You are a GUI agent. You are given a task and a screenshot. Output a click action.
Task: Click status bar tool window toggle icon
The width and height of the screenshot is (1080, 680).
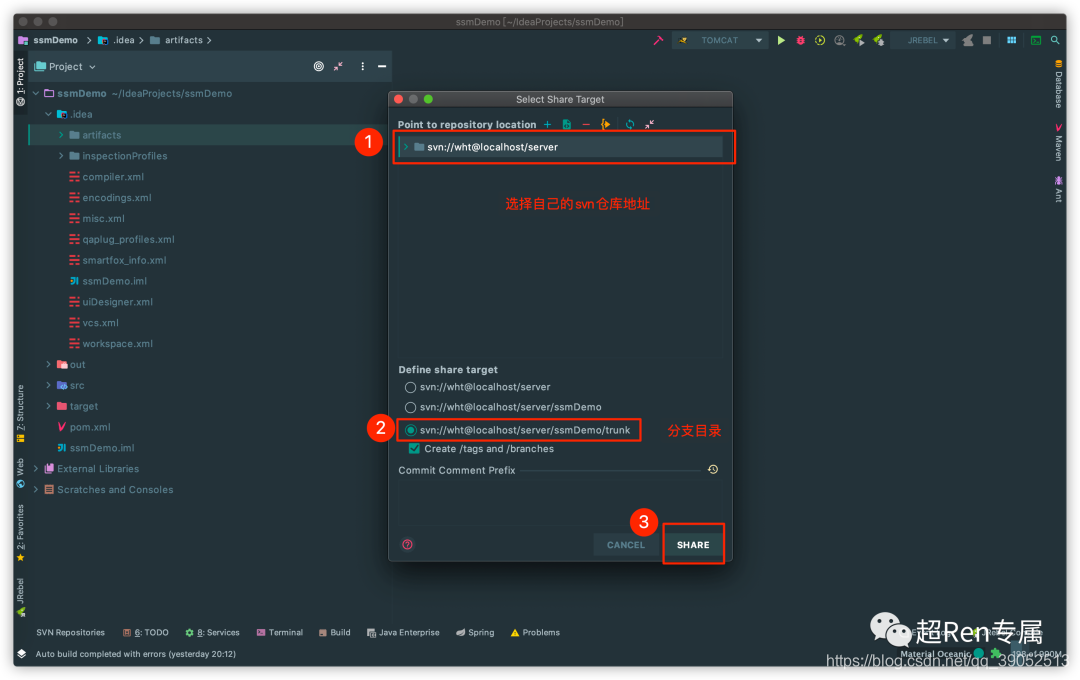(x=21, y=654)
